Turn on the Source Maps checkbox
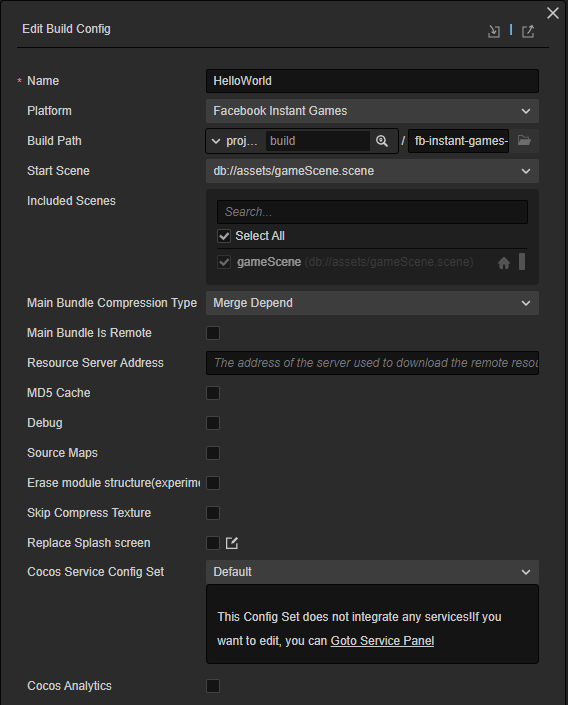Screen dimensions: 568x705 (213, 453)
